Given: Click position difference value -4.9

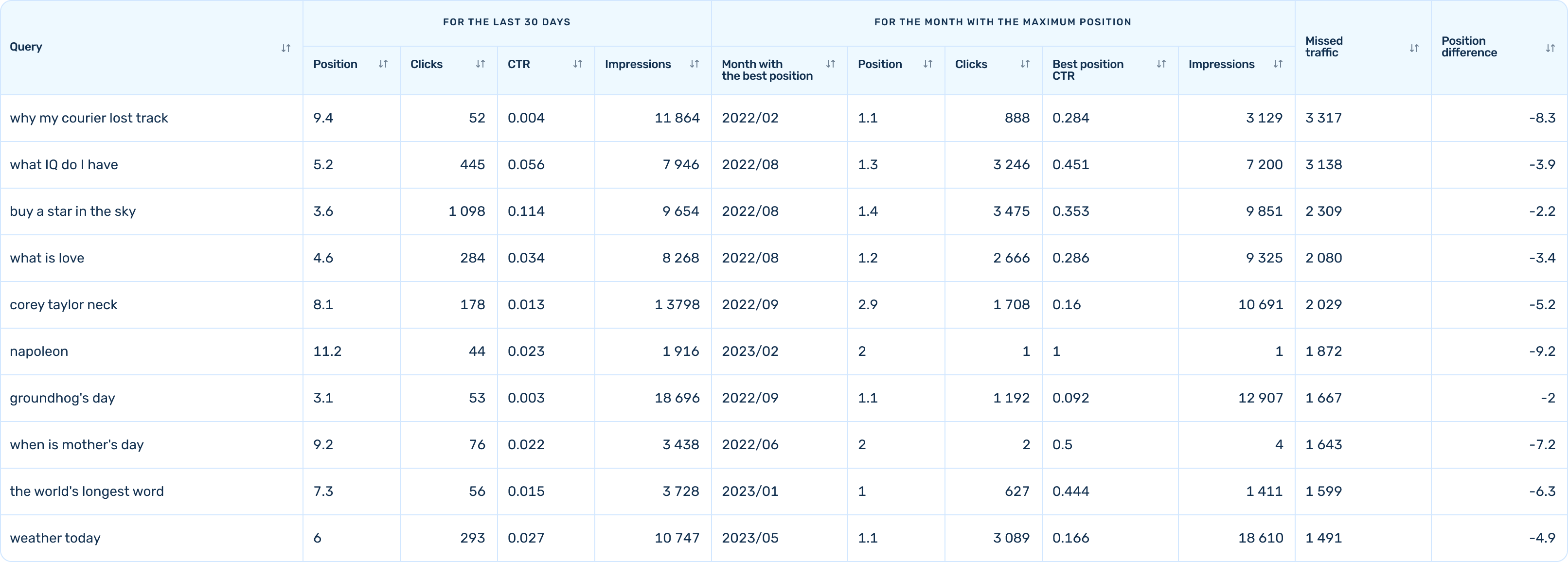Looking at the screenshot, I should click(1542, 538).
